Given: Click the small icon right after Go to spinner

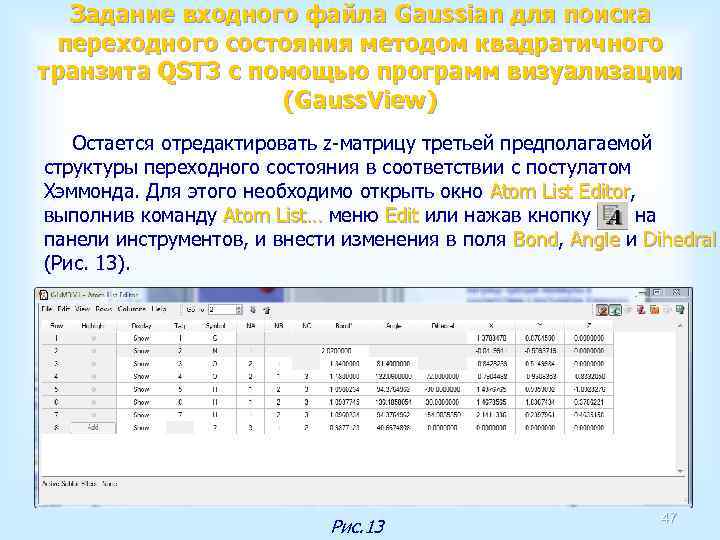Looking at the screenshot, I should tap(253, 310).
